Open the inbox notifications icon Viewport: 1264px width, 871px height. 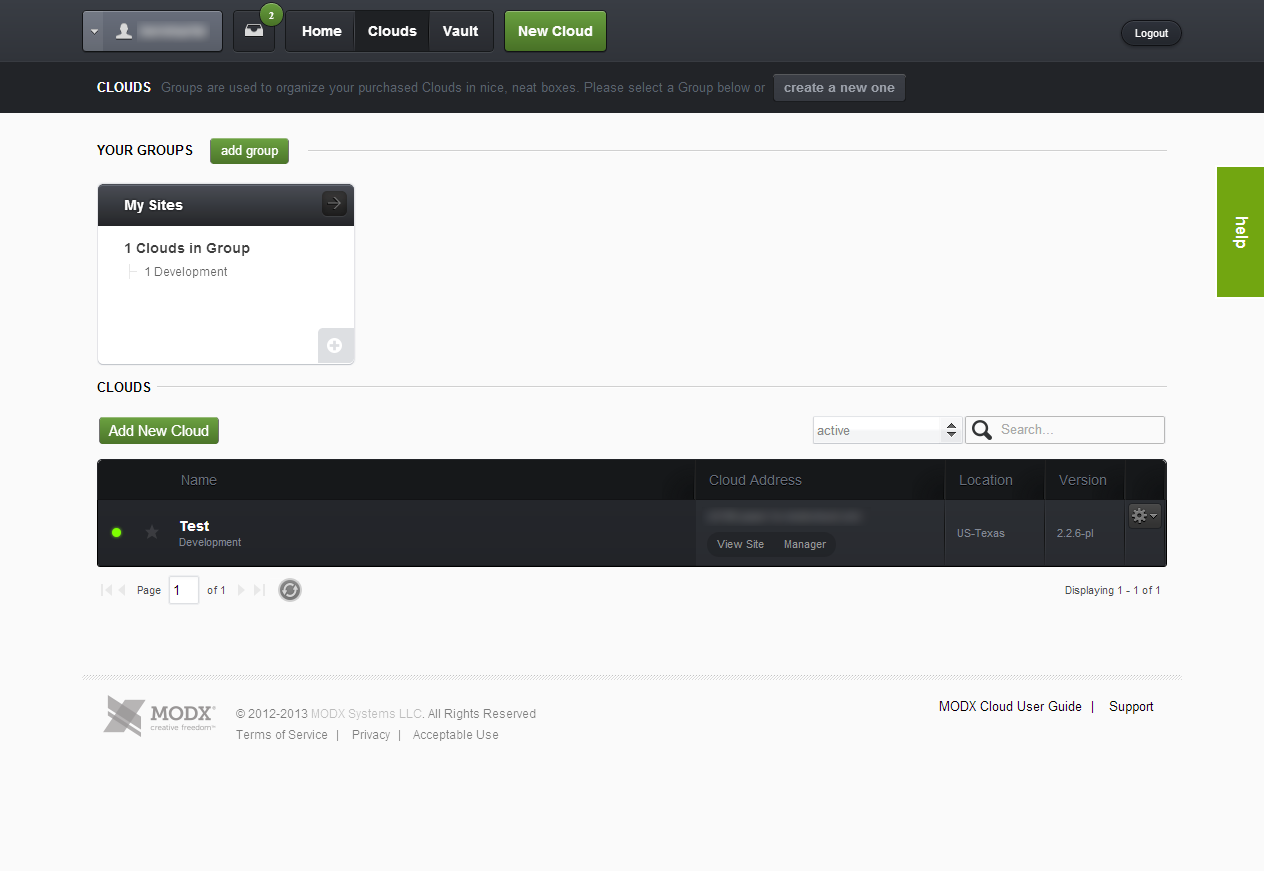(254, 31)
